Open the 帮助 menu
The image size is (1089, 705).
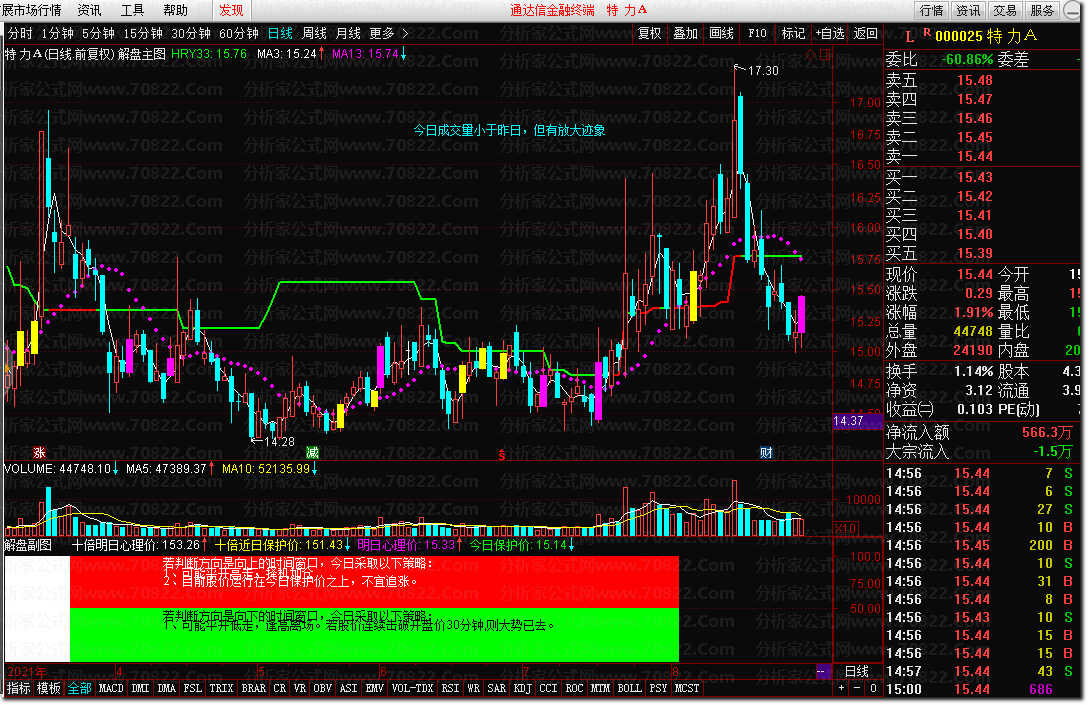click(176, 10)
